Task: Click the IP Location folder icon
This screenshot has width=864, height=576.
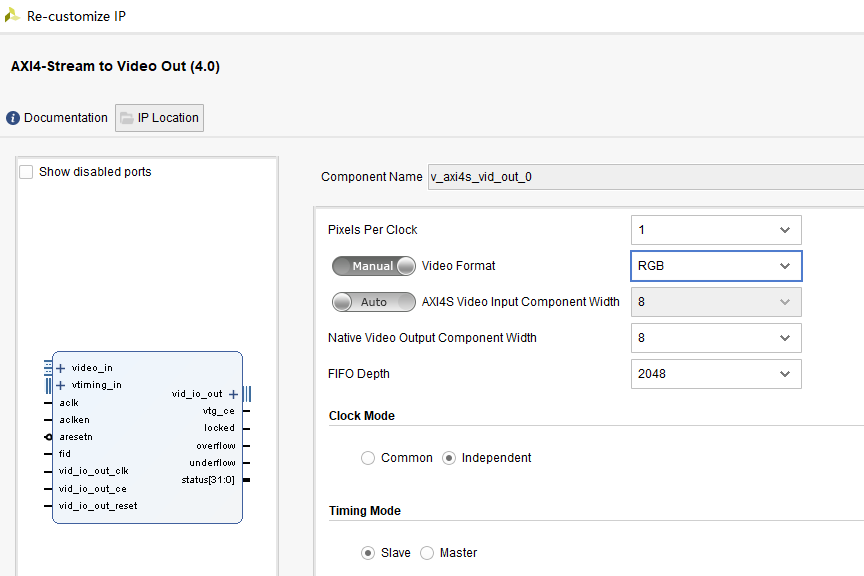Action: point(126,118)
